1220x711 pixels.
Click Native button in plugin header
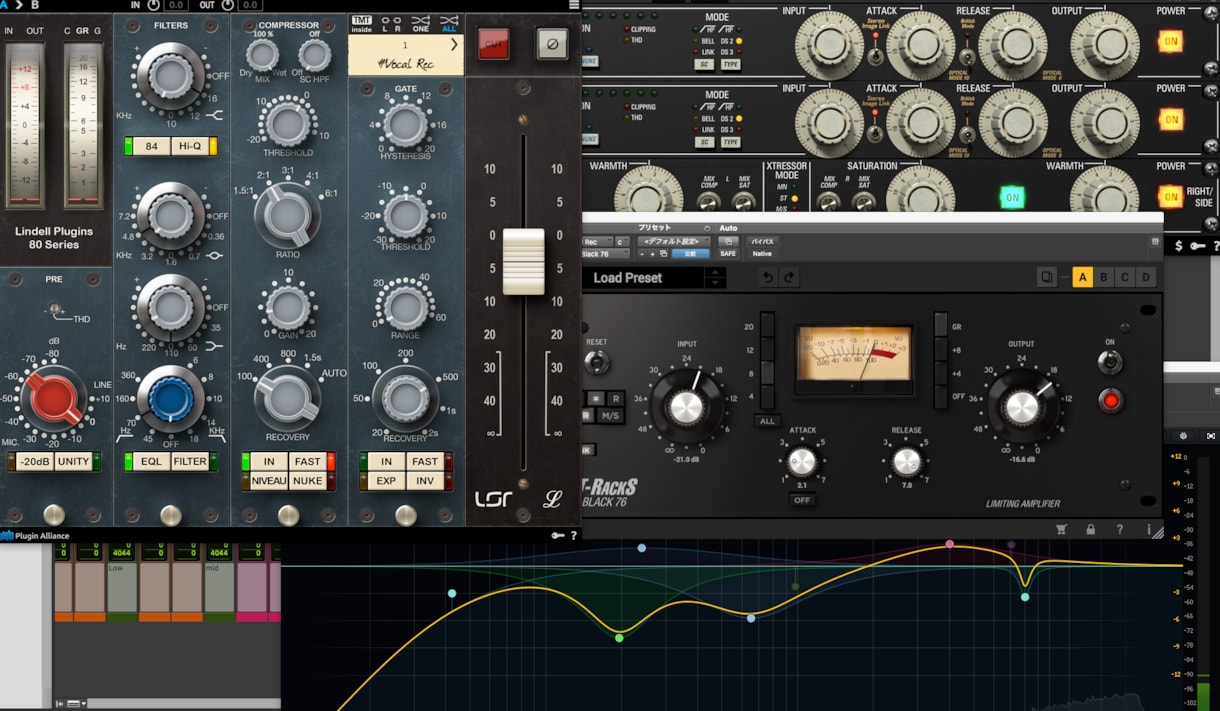point(762,254)
